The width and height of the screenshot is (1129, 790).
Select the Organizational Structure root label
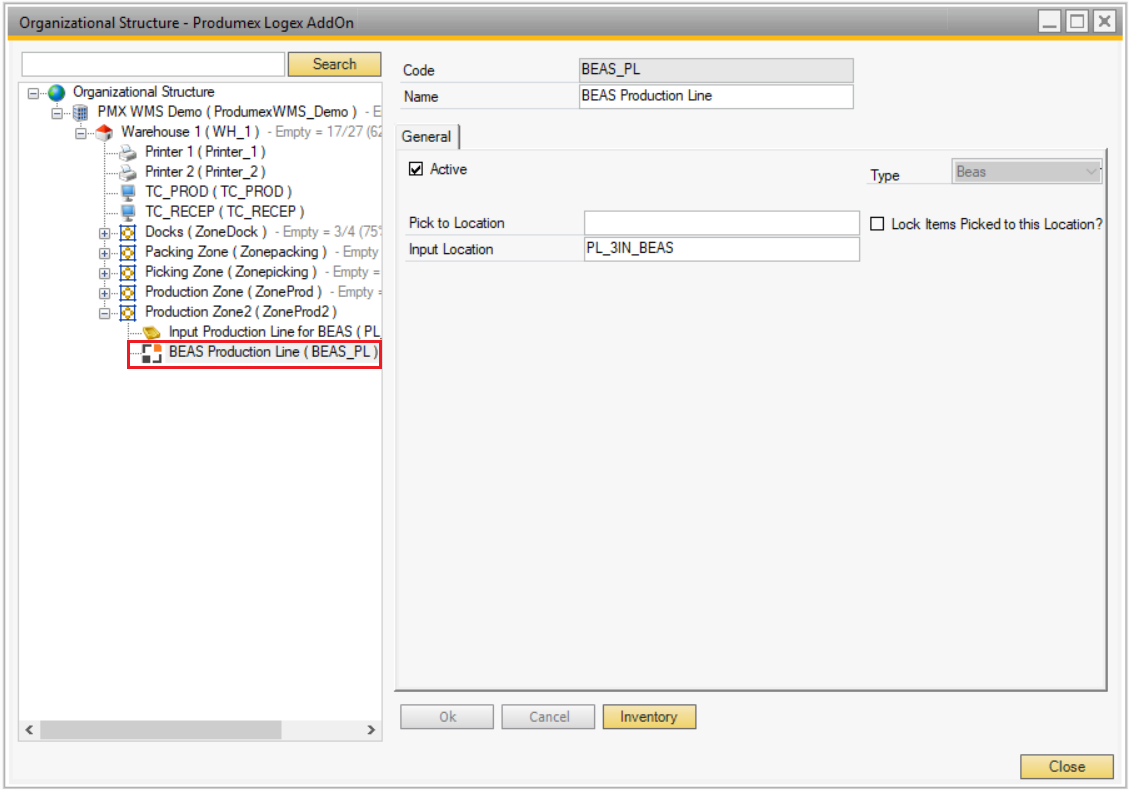click(144, 92)
